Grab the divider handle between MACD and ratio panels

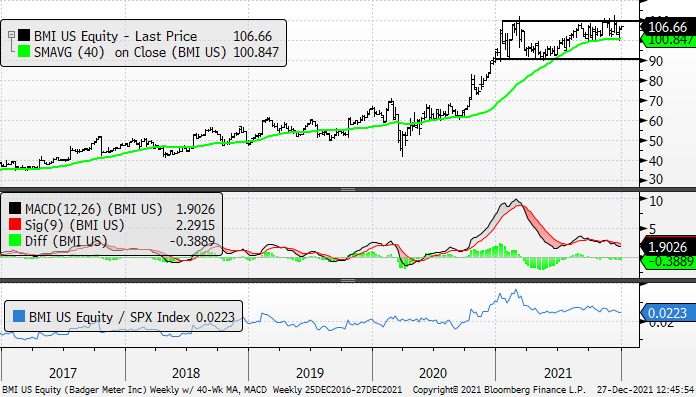coord(348,281)
